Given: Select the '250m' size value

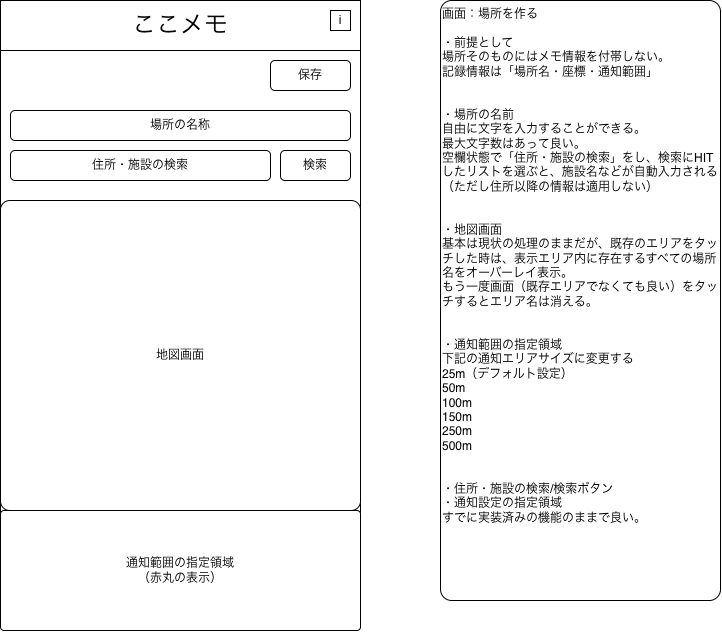Looking at the screenshot, I should point(457,431).
